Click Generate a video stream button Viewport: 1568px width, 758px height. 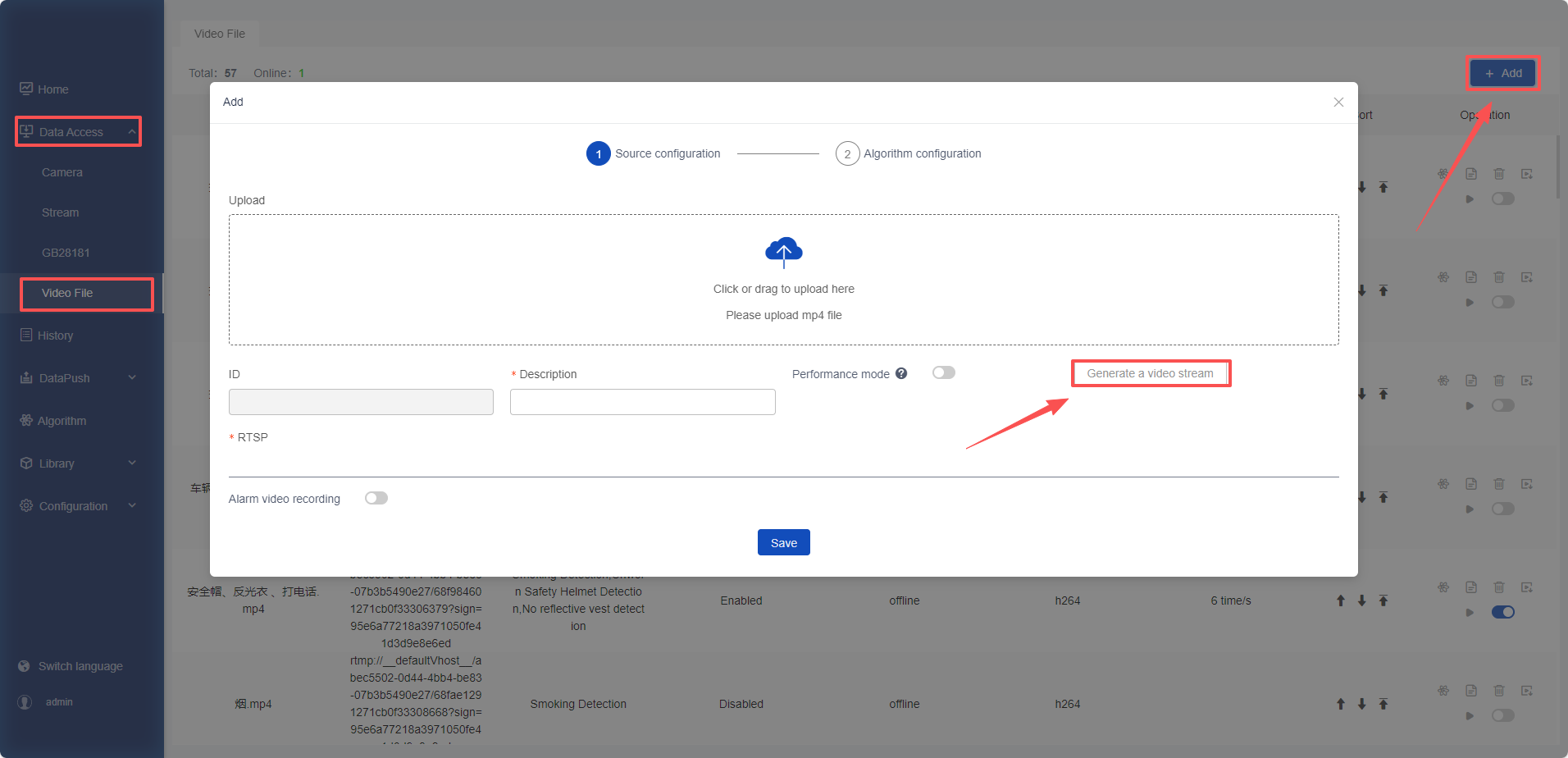1150,373
